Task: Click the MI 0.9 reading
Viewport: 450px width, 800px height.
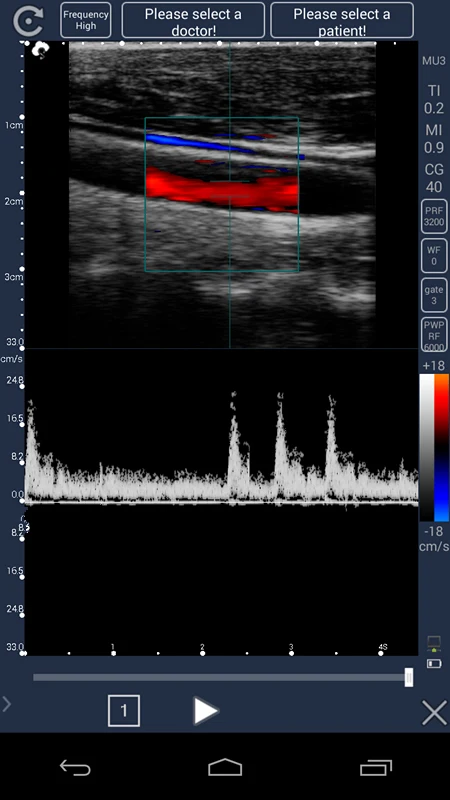Action: tap(434, 139)
